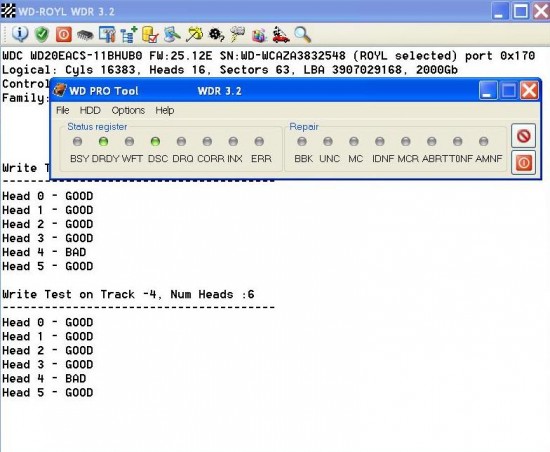Click the MCR repair indicator
The width and height of the screenshot is (550, 452).
tap(406, 142)
